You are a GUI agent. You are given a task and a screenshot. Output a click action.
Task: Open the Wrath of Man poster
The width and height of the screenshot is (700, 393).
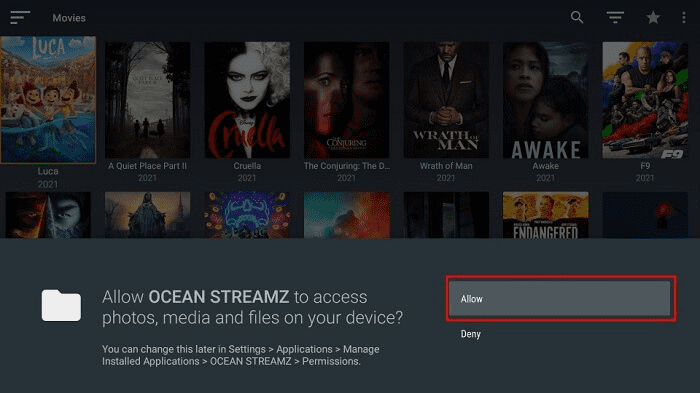pyautogui.click(x=446, y=100)
